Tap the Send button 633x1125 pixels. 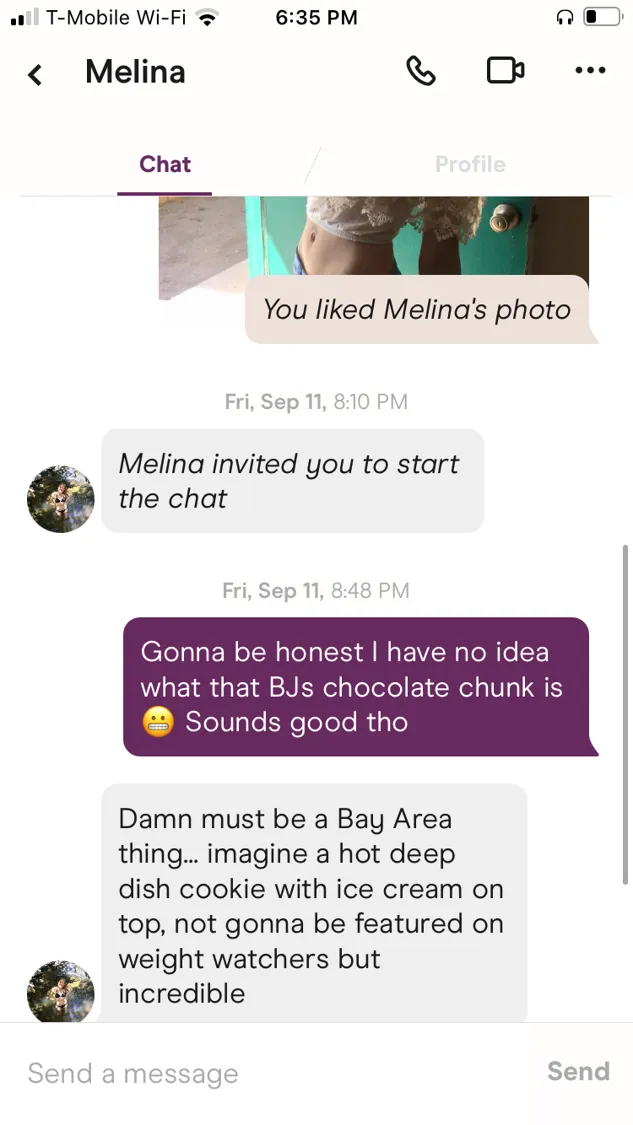(578, 1071)
